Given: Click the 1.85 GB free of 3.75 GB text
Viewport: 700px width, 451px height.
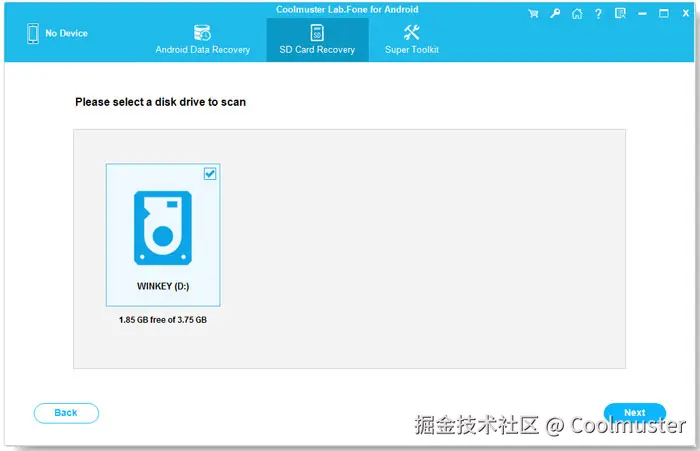Looking at the screenshot, I should tap(163, 320).
